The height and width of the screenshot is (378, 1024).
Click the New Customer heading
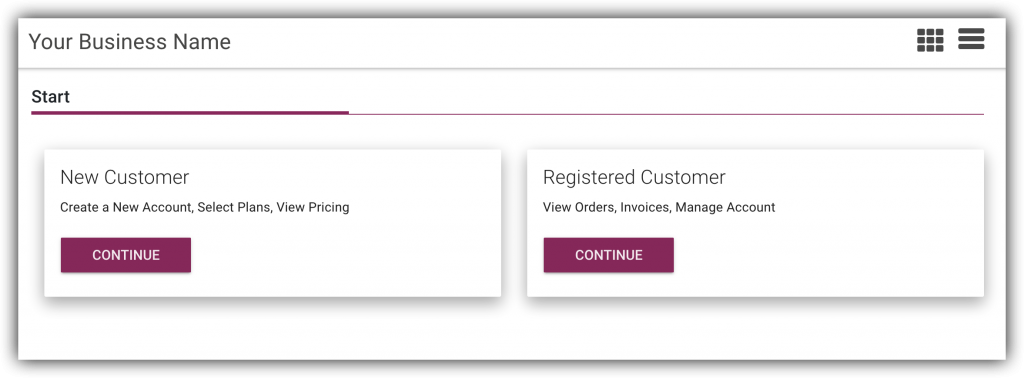(125, 177)
